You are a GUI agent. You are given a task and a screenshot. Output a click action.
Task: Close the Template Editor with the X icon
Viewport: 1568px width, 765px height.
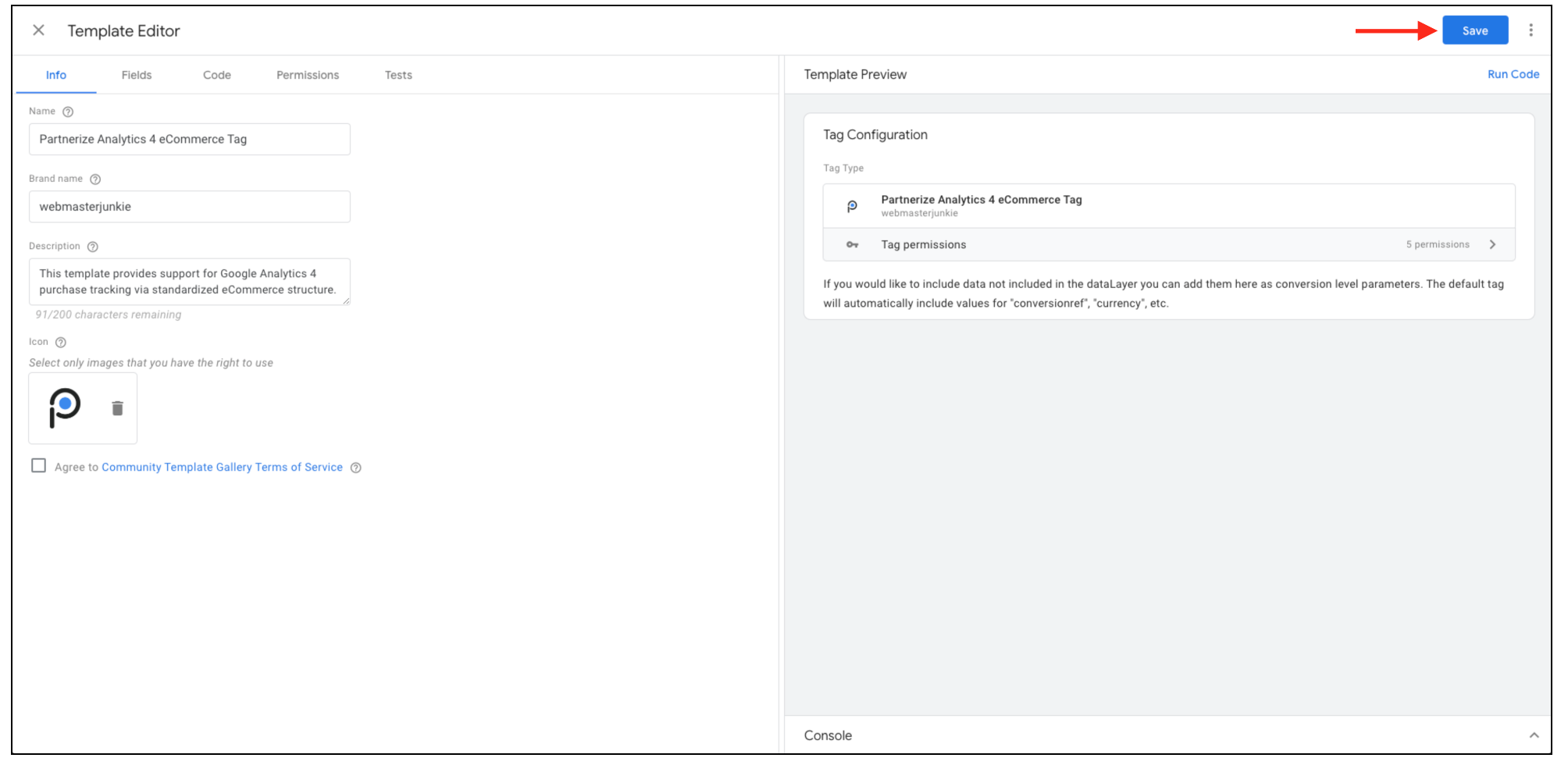[x=38, y=30]
